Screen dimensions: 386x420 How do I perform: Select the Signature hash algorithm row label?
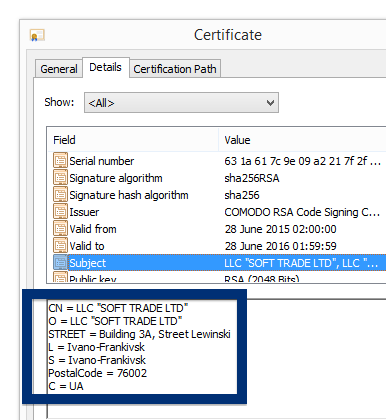coord(129,195)
